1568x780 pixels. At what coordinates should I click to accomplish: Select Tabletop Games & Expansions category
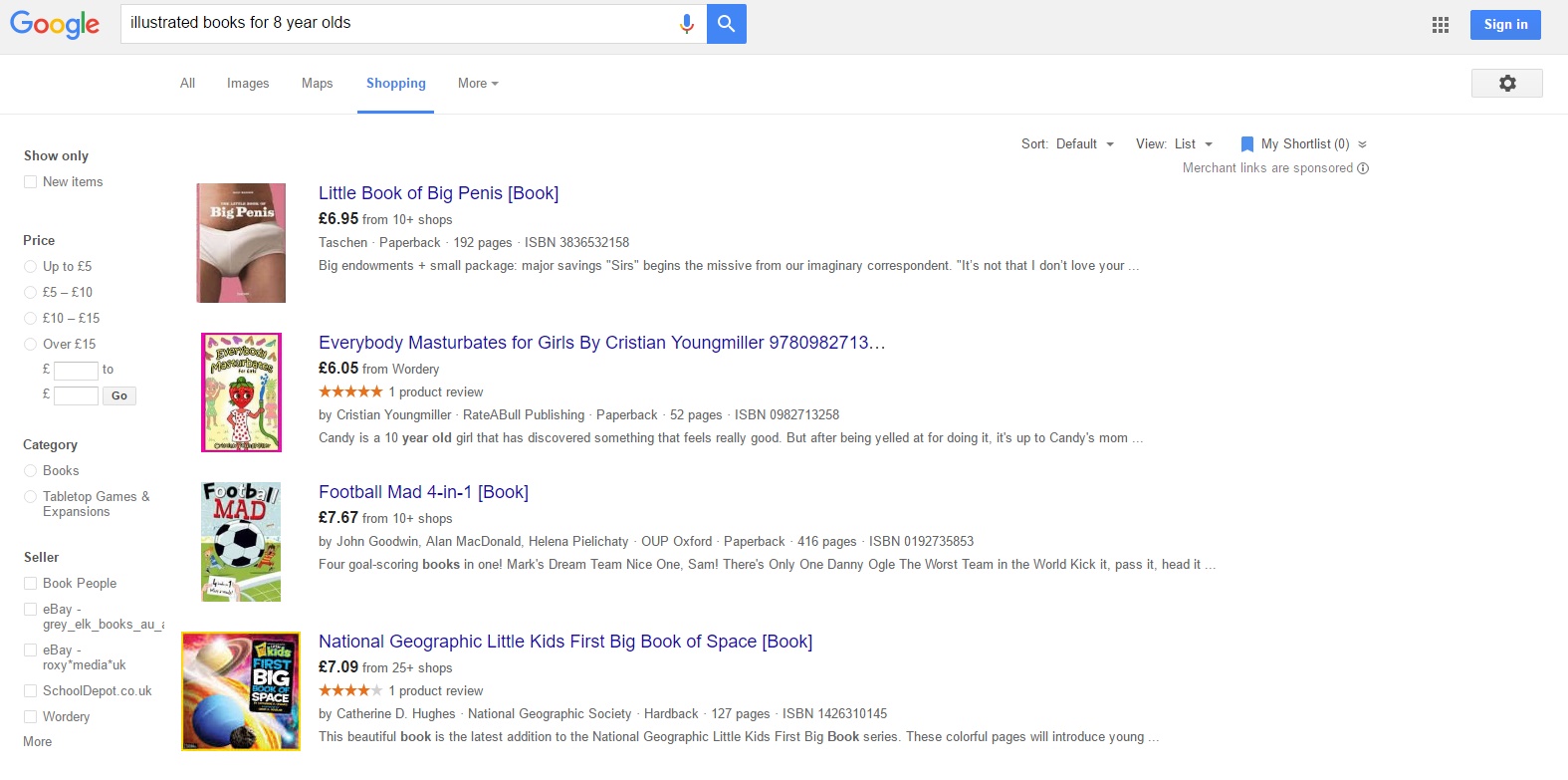[x=30, y=497]
